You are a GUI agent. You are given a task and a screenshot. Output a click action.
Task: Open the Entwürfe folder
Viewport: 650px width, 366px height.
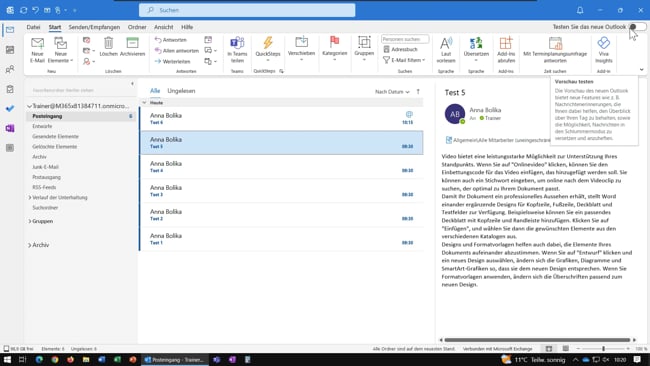[42, 126]
